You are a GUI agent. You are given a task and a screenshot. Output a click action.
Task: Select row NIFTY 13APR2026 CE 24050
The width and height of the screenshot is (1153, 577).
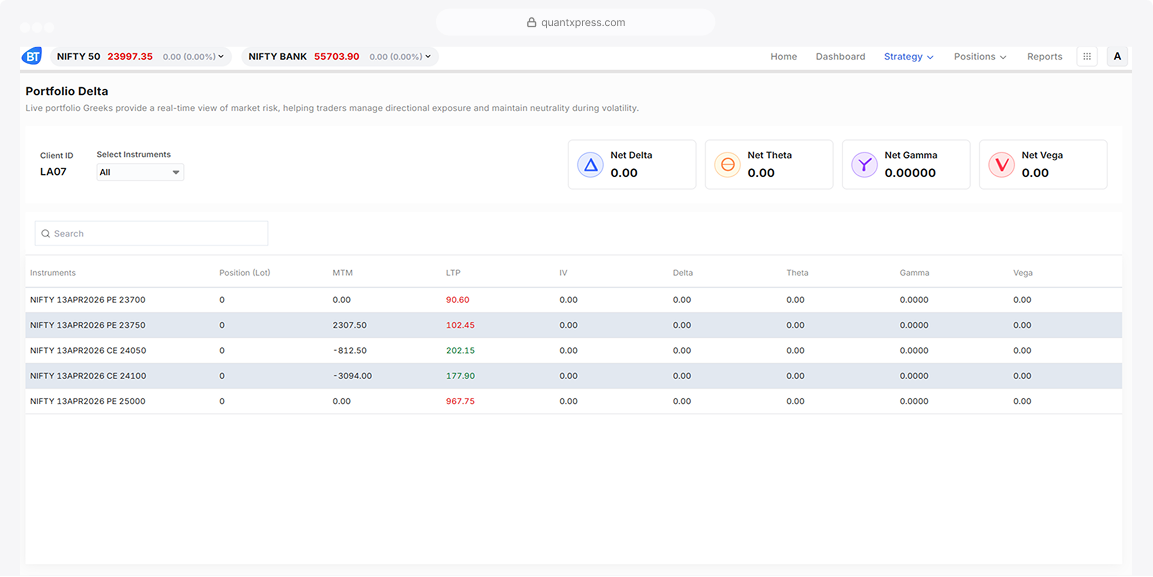(574, 351)
